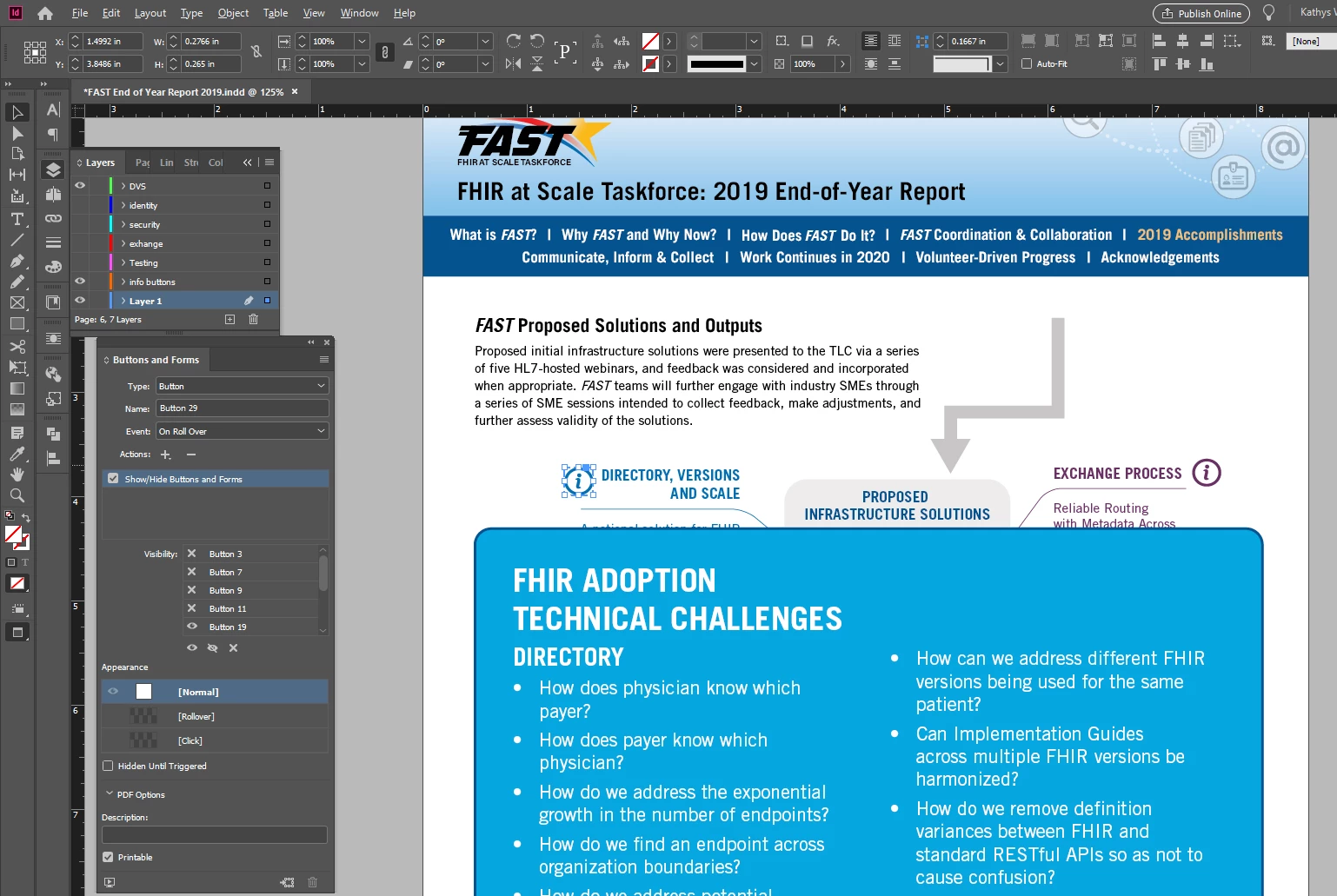Select the Selection tool arrow
This screenshot has width=1337, height=896.
(17, 112)
